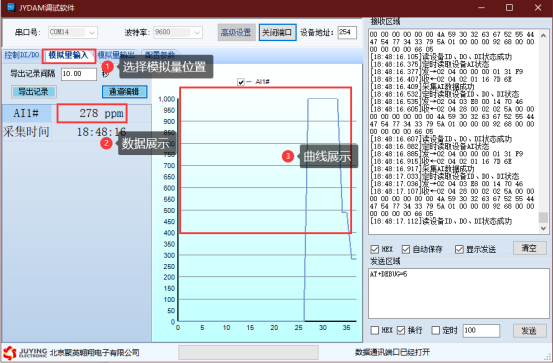Click the 导出记录 button
The image size is (553, 363).
(34, 92)
